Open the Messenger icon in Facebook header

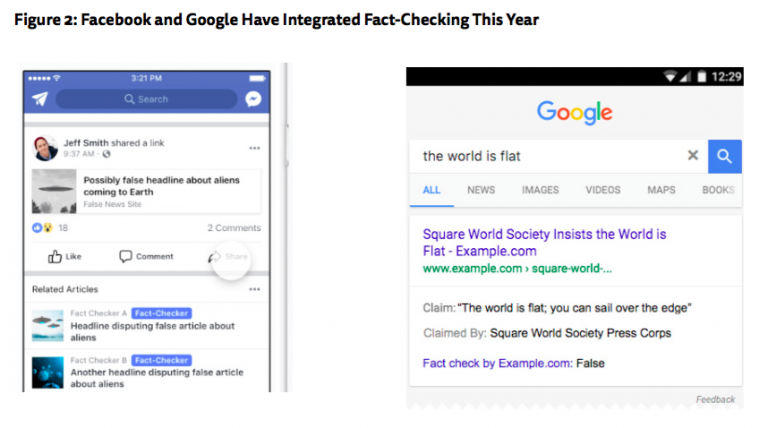point(254,99)
